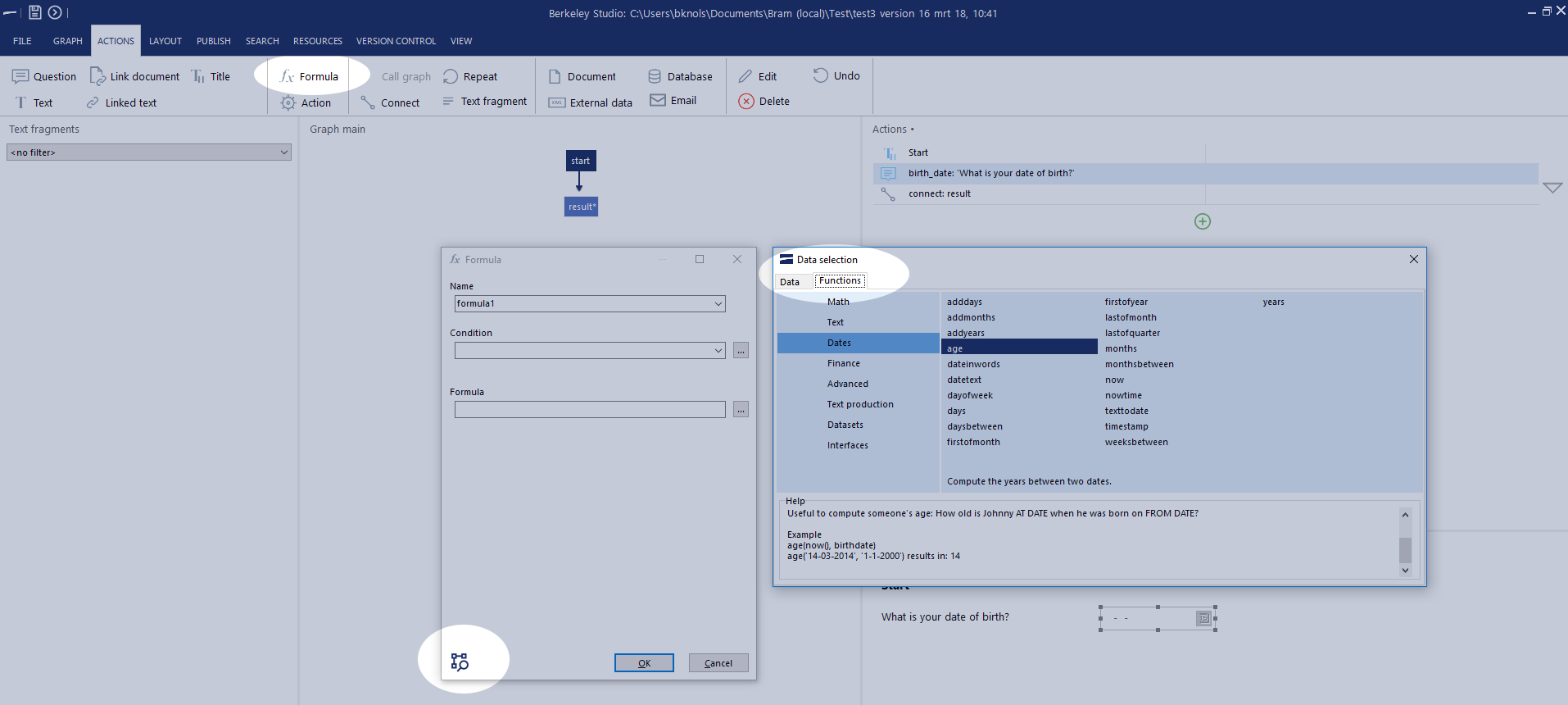Expand the Condition combo box

[718, 350]
